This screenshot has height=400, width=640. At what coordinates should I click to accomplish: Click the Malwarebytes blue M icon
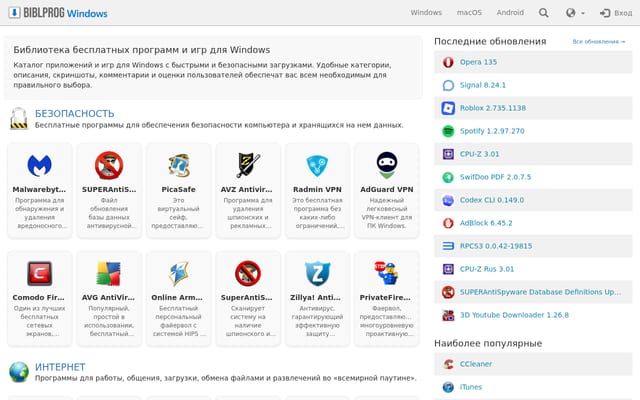pyautogui.click(x=40, y=165)
